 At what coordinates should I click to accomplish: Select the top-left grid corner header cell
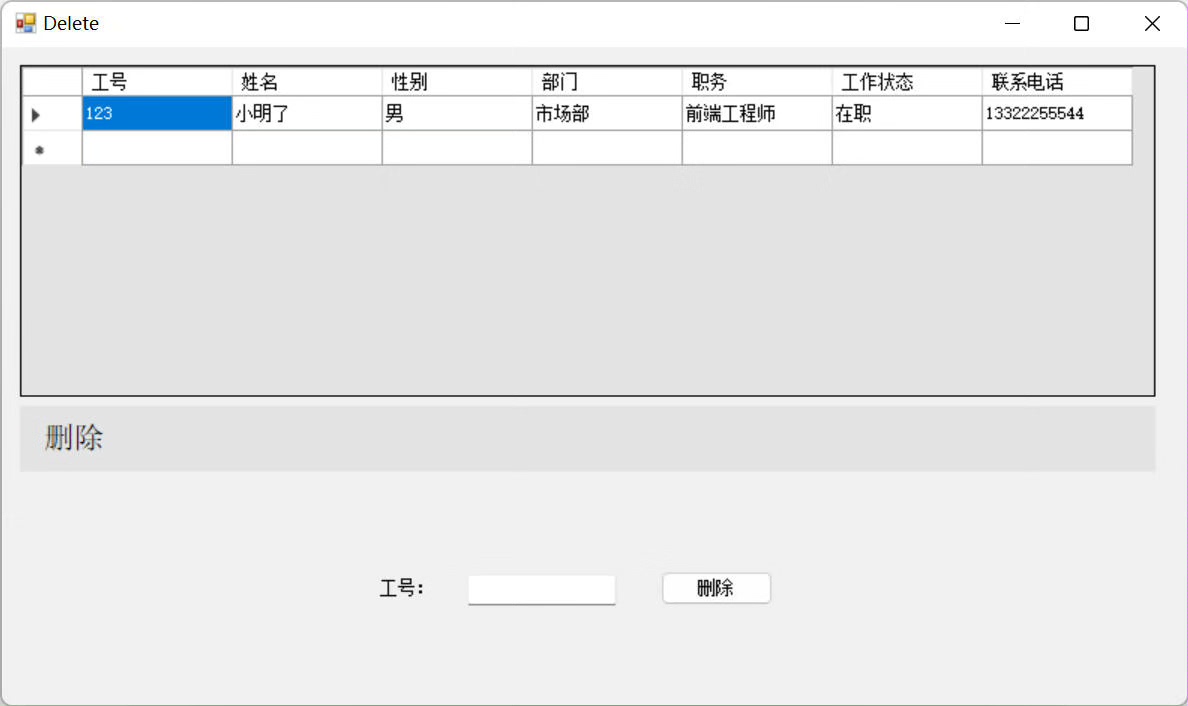(x=52, y=82)
